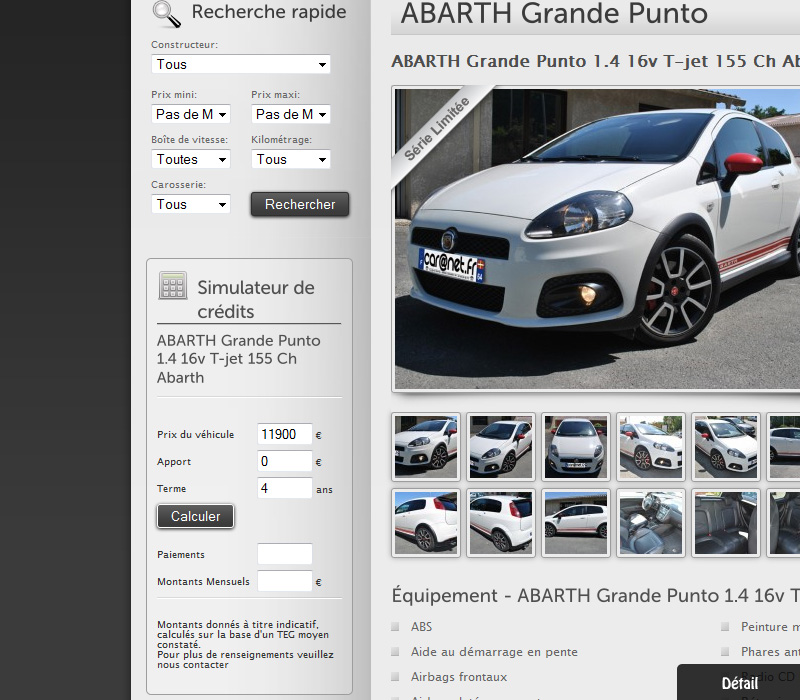Viewport: 800px width, 700px height.
Task: Click 'Aide au démarrage en pente' item
Action: point(494,652)
